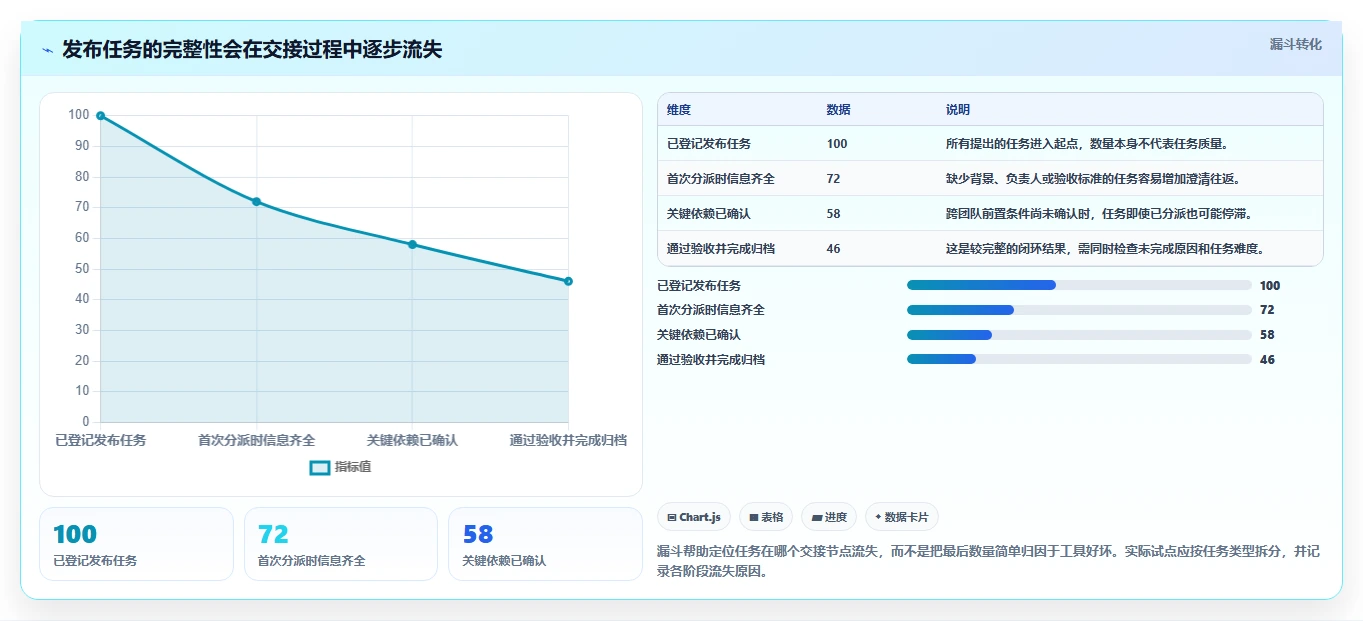Click the 通过验收并完成归档 cell in the table
The width and height of the screenshot is (1363, 621).
pos(721,249)
